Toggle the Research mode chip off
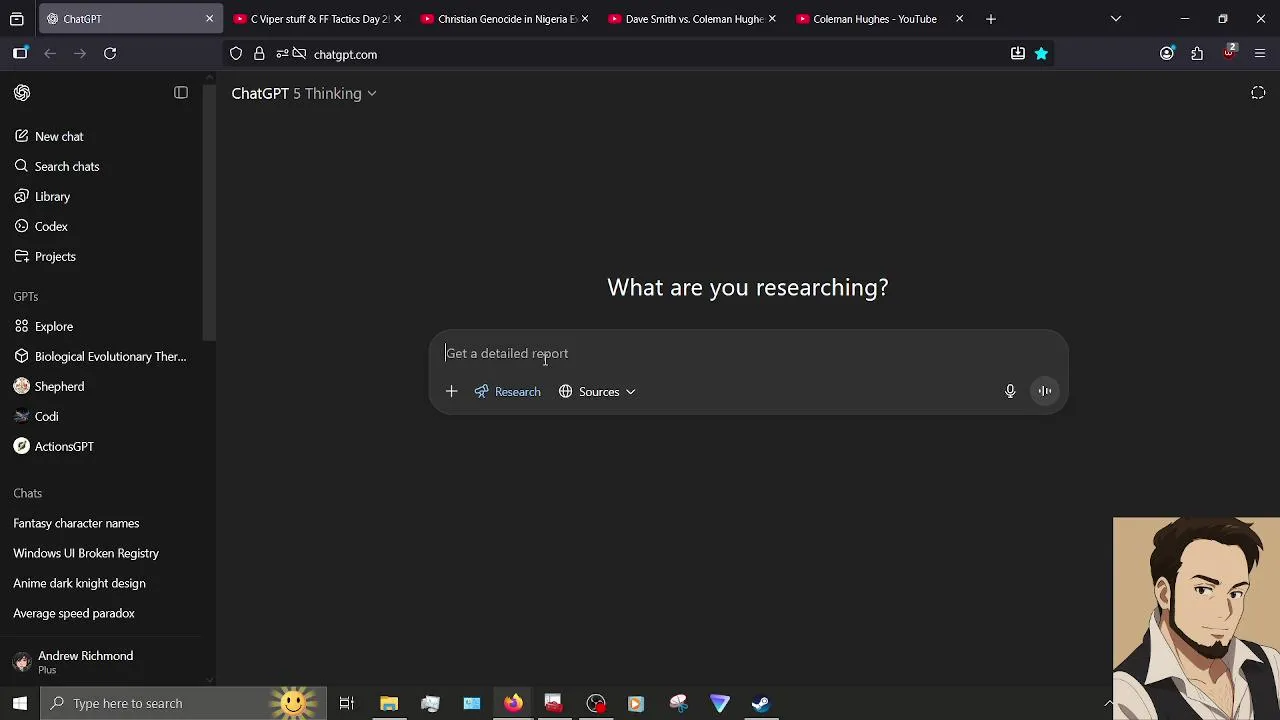Image resolution: width=1280 pixels, height=720 pixels. [x=507, y=392]
